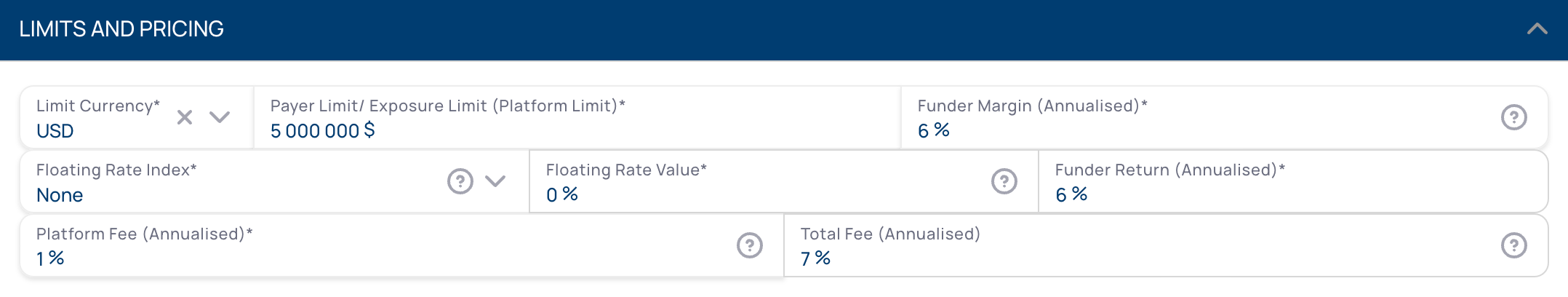Screen dimensions: 1568x297
Task: Edit the 5 000 000 $ payer limit amount
Action: [322, 131]
